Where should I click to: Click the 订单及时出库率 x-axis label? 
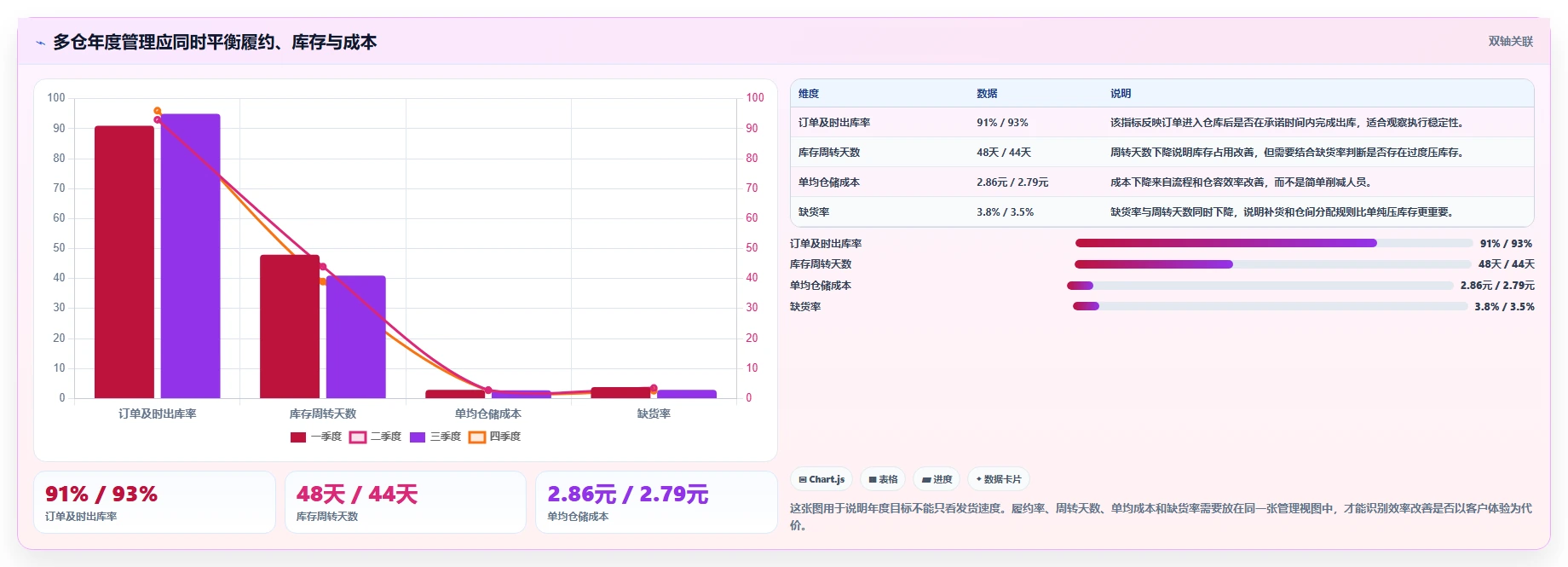pos(158,414)
